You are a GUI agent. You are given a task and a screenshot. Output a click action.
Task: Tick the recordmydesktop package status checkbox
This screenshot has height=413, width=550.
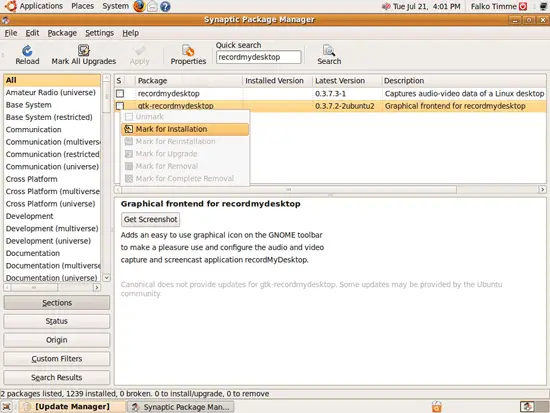[120, 93]
